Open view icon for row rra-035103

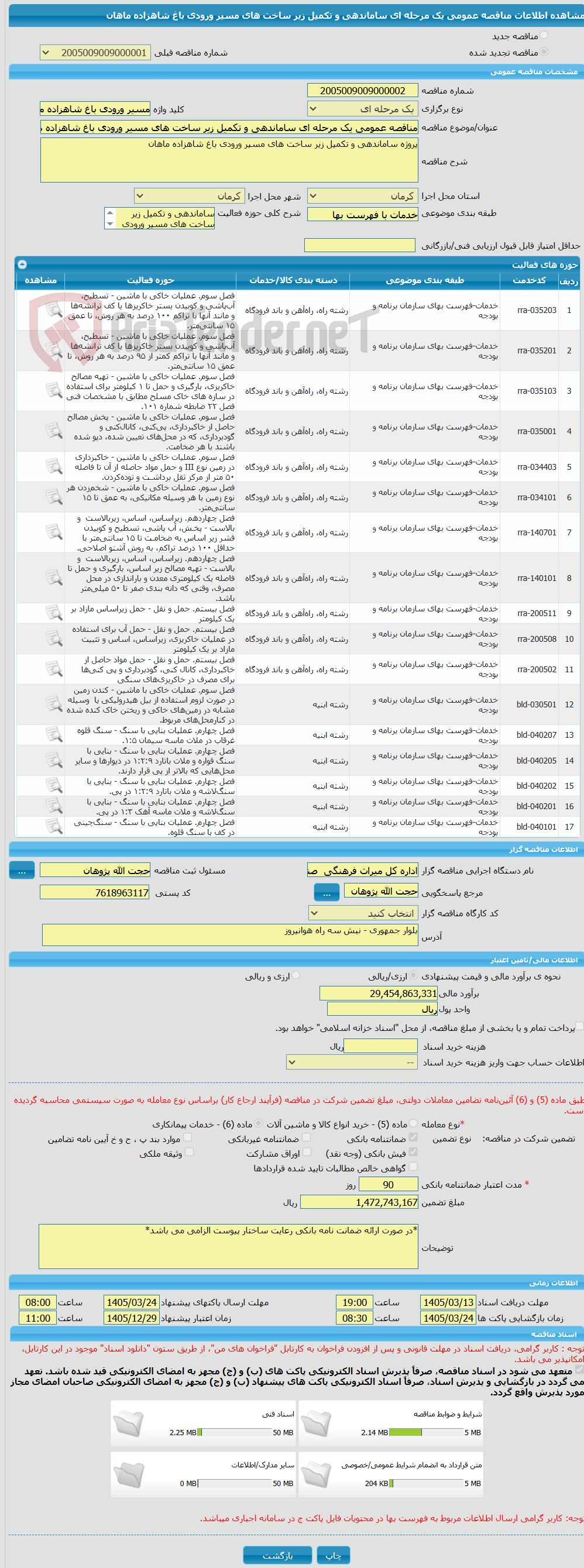tap(54, 391)
